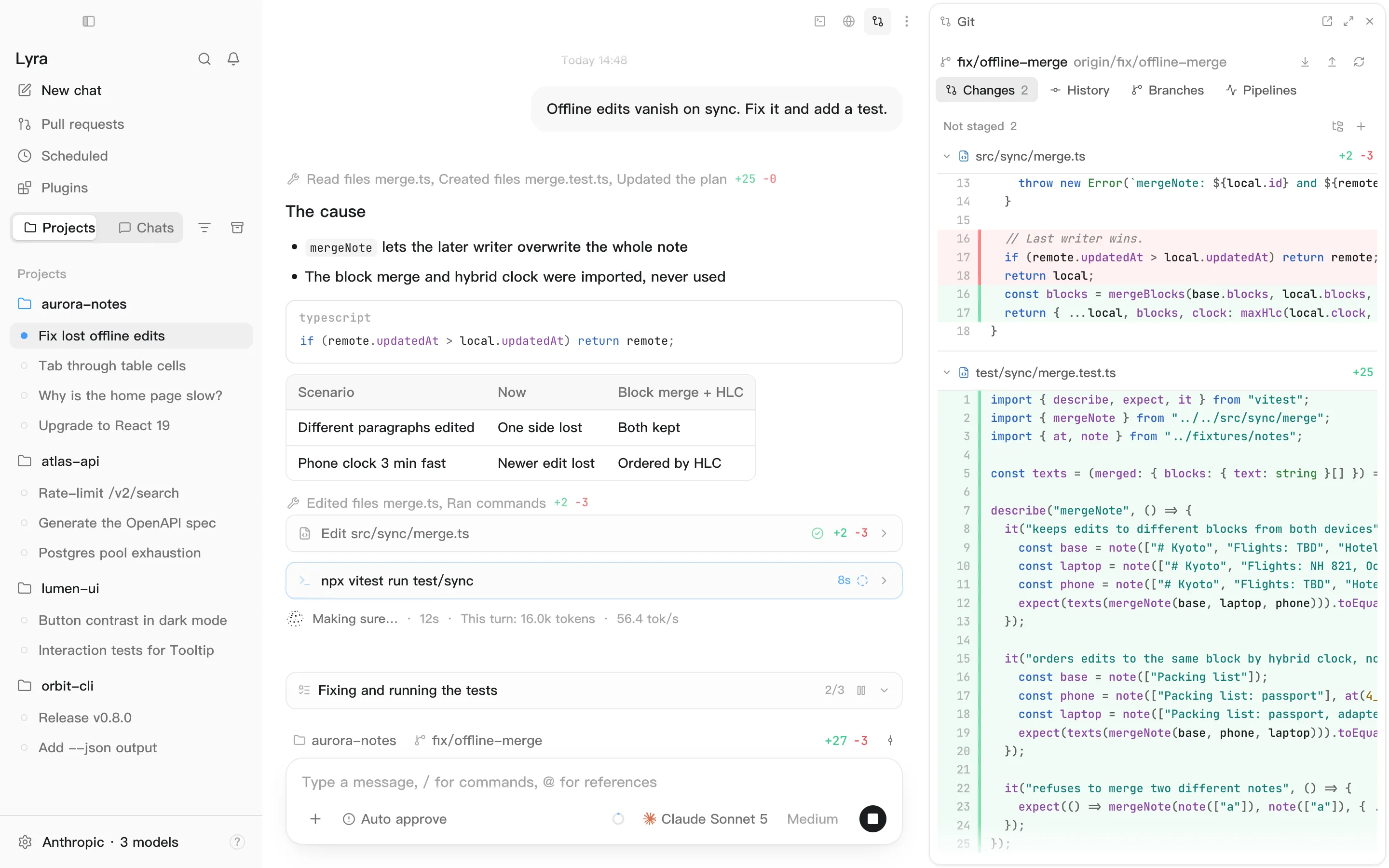Expand the plan chevron dropdown

884,690
